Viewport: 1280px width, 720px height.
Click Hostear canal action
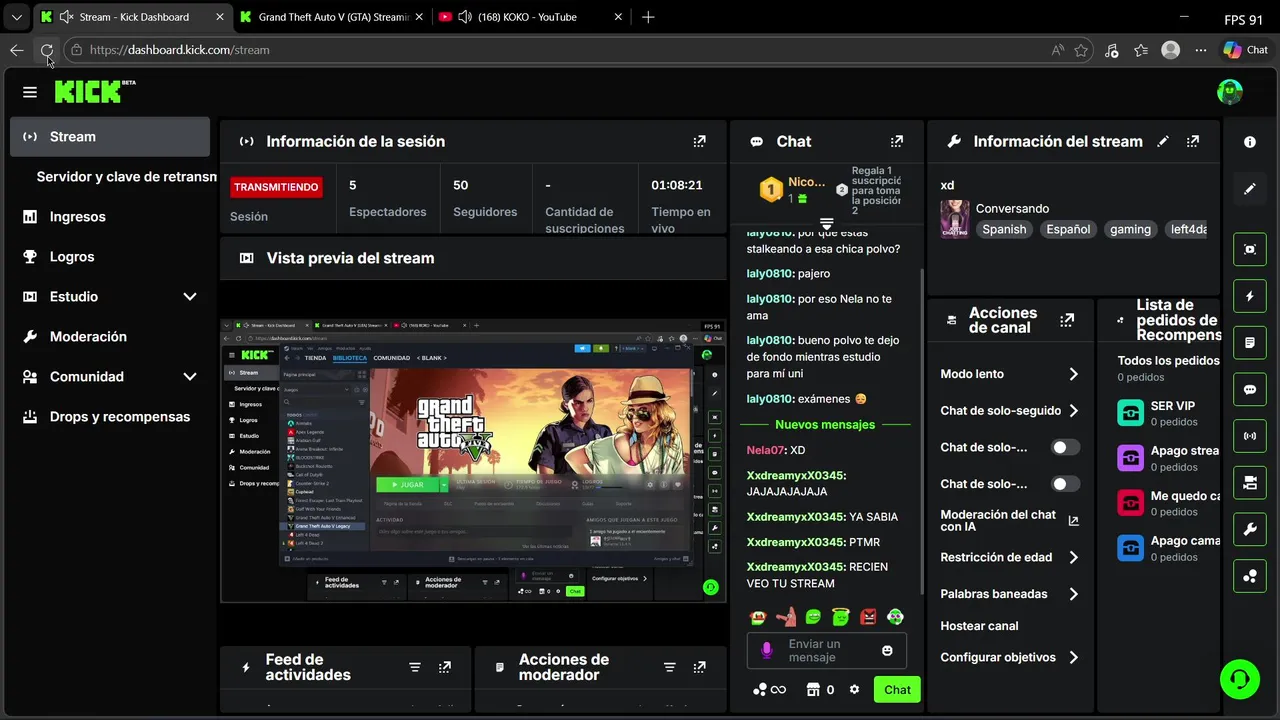[x=979, y=626]
